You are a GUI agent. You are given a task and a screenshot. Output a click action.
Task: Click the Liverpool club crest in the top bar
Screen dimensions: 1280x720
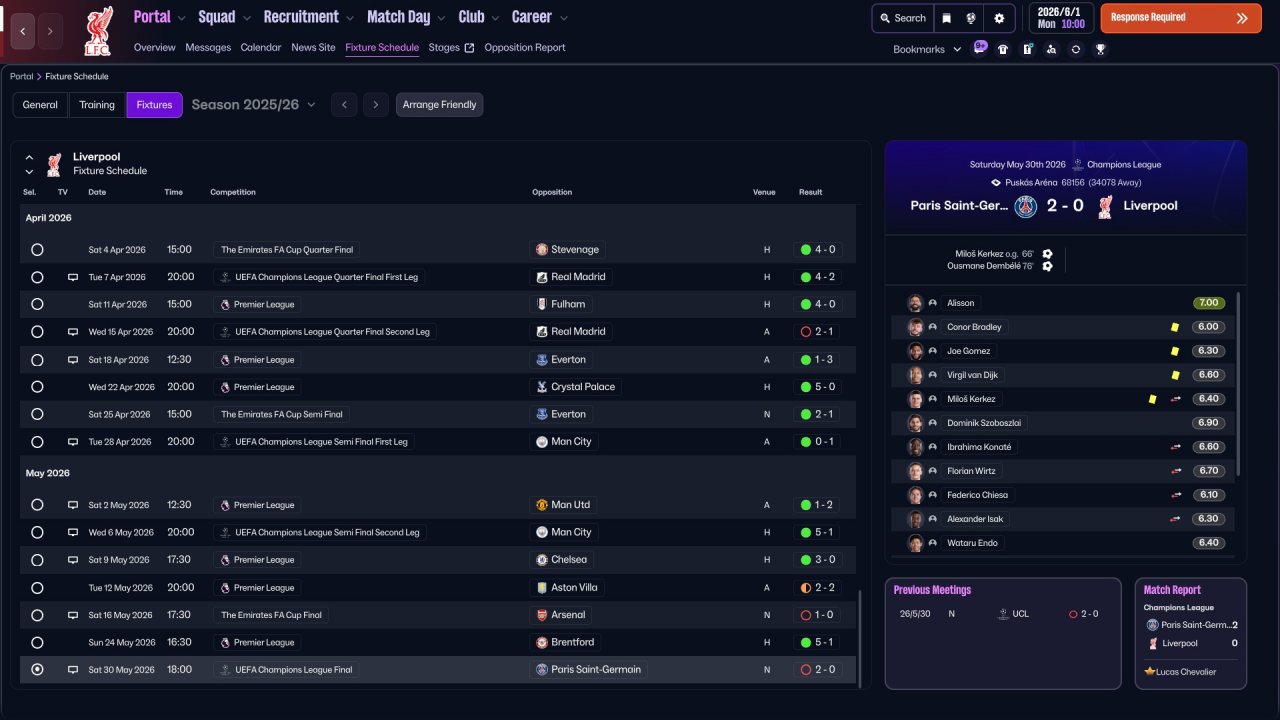tap(98, 31)
